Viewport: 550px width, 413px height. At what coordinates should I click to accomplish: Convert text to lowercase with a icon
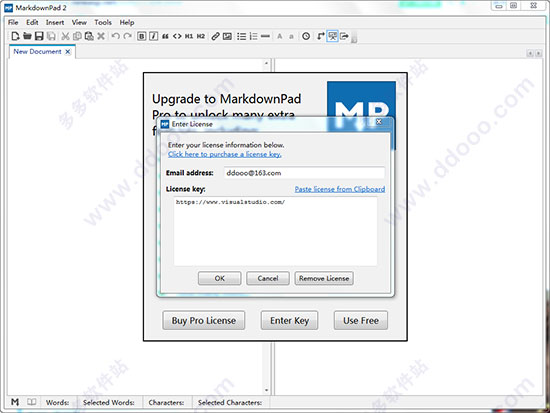pos(291,36)
